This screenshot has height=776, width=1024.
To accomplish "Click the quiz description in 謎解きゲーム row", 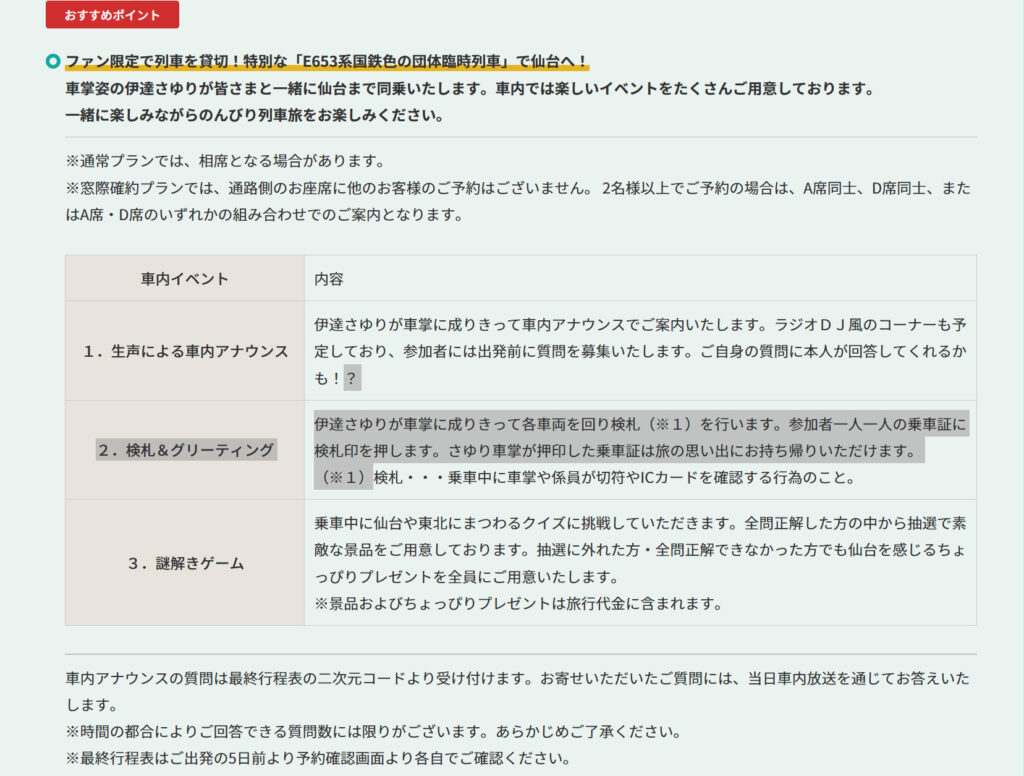I will tap(640, 550).
